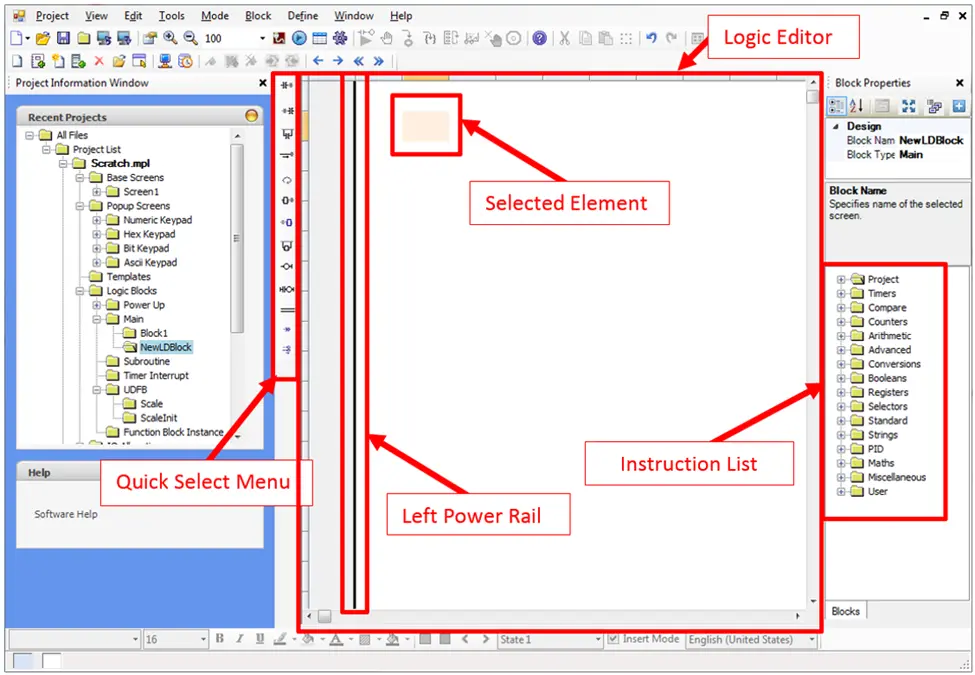This screenshot has width=975, height=675.
Task: Select the Arithmetic instruction folder
Action: click(x=889, y=336)
